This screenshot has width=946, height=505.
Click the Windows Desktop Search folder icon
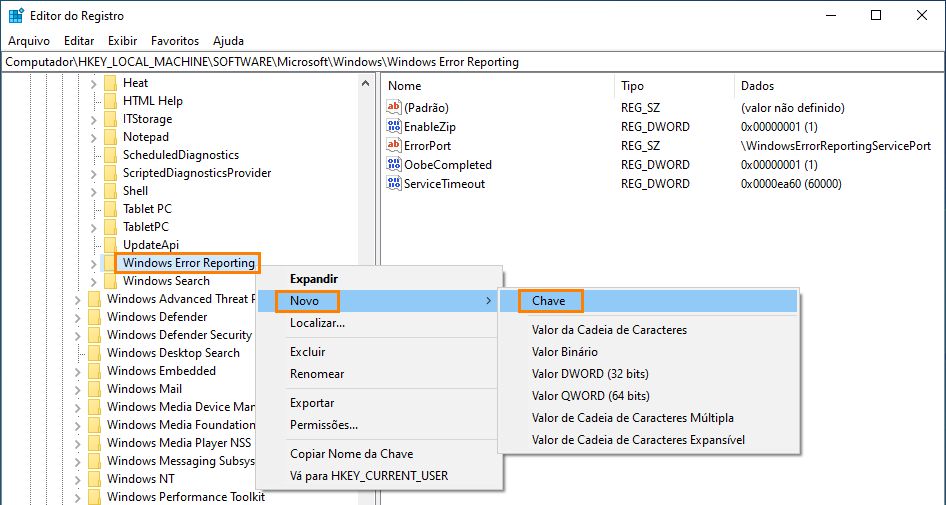click(95, 353)
